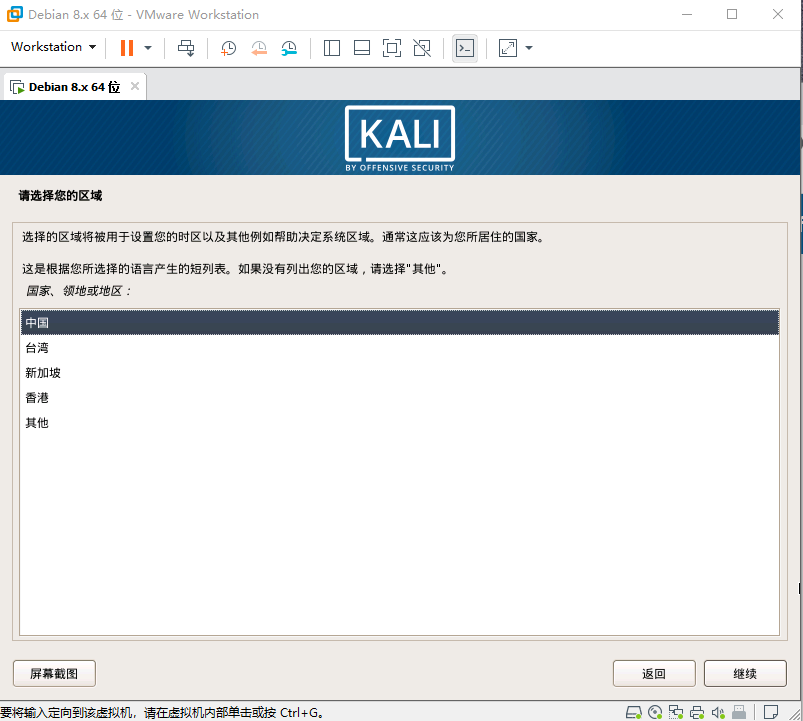The height and width of the screenshot is (721, 803).
Task: Choose 新加坡 from the list
Action: [x=399, y=373]
